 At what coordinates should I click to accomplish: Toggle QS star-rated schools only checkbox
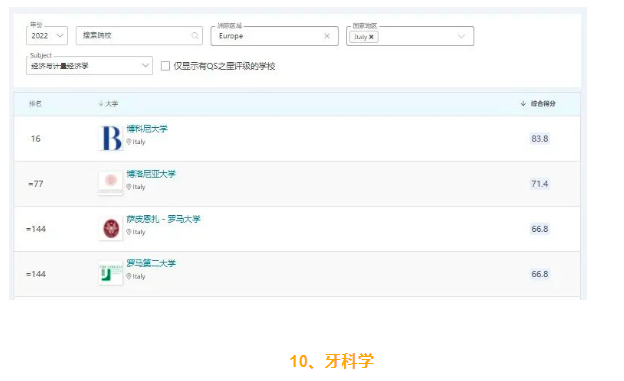tap(165, 66)
